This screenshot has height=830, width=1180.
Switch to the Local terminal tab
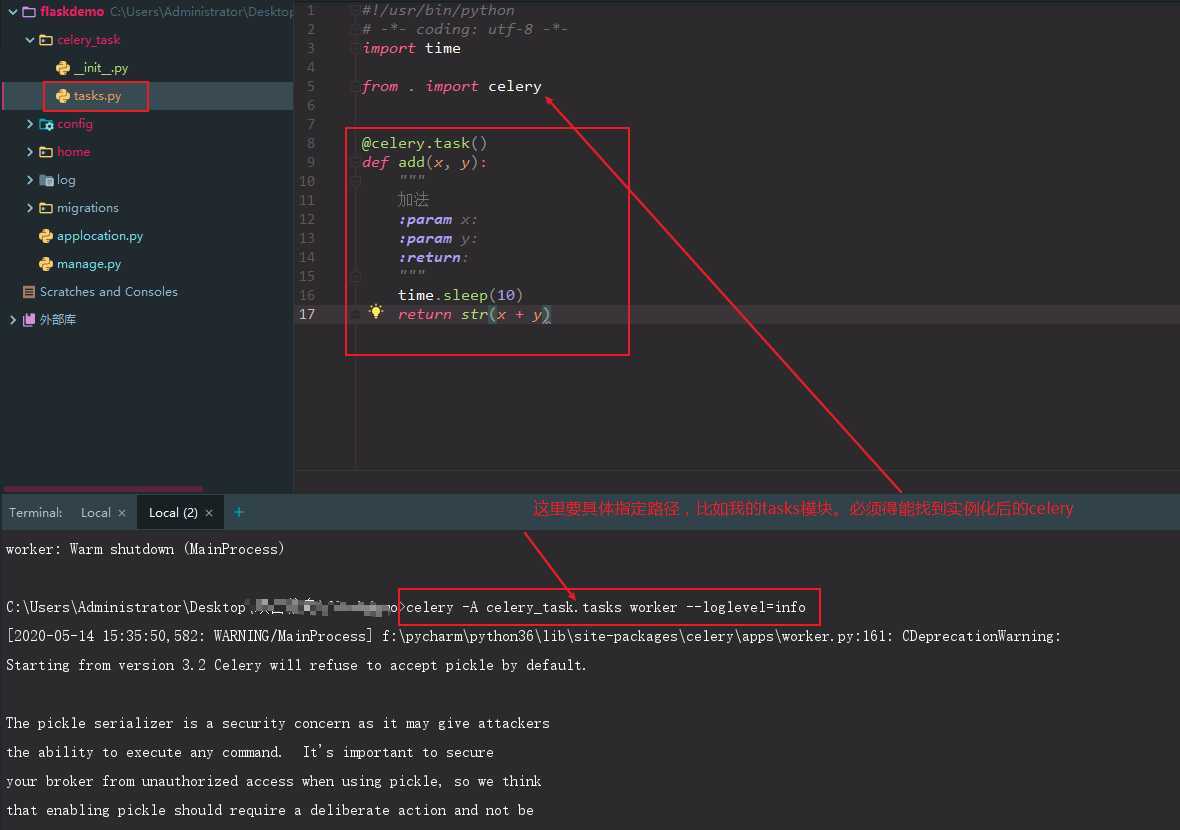point(96,512)
